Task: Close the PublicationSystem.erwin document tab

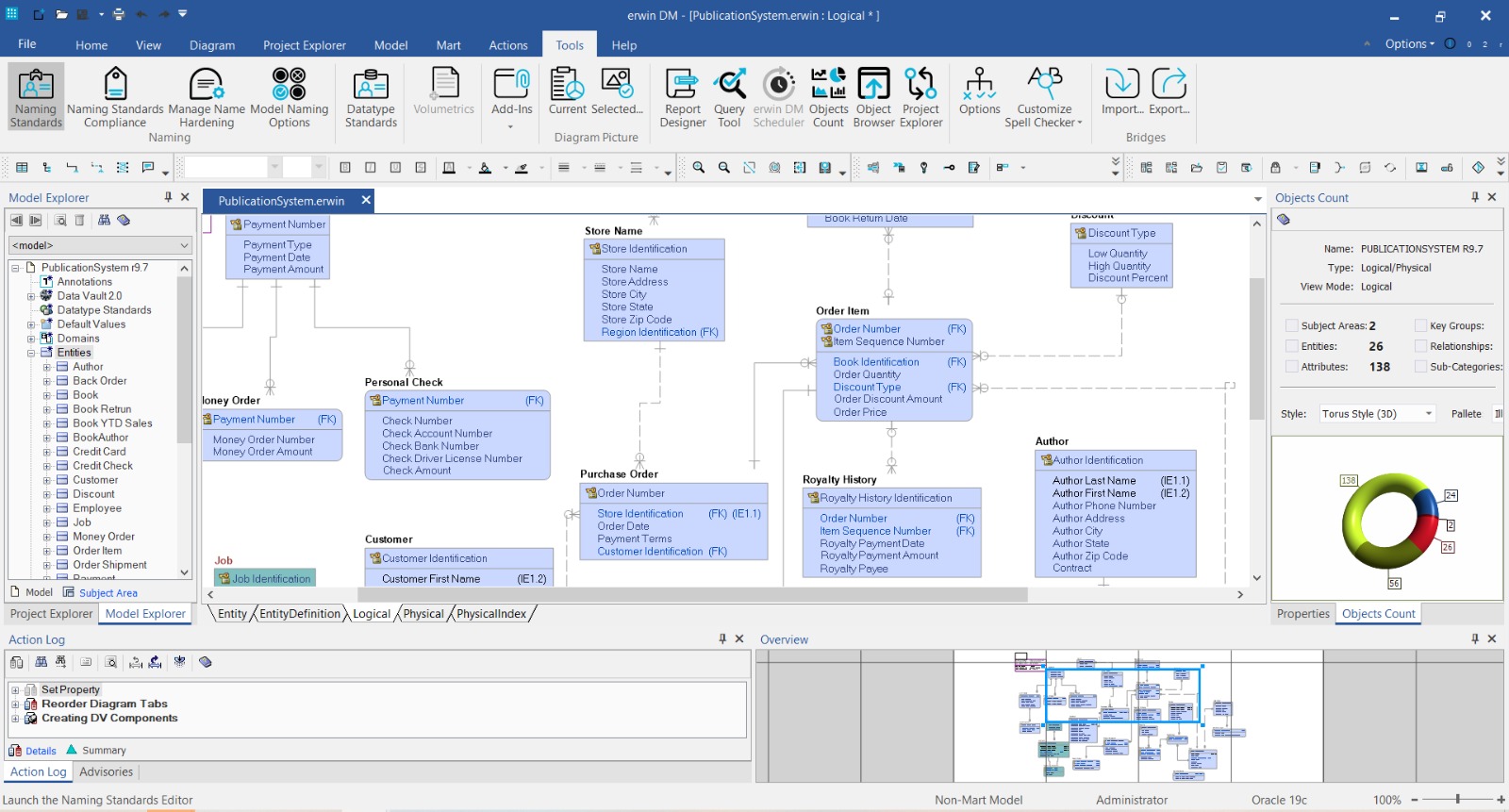Action: tap(366, 200)
